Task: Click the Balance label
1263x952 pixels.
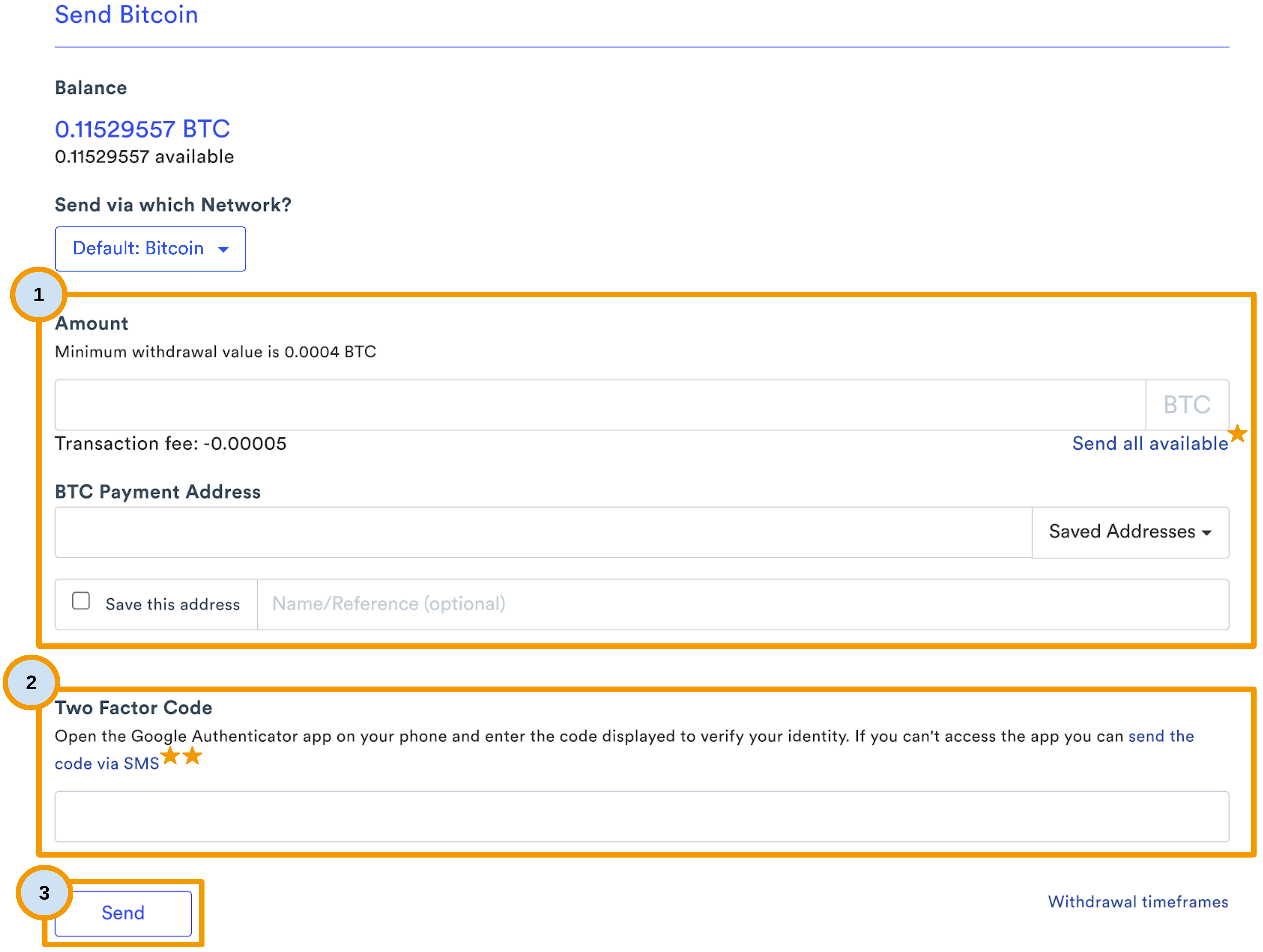Action: 91,88
